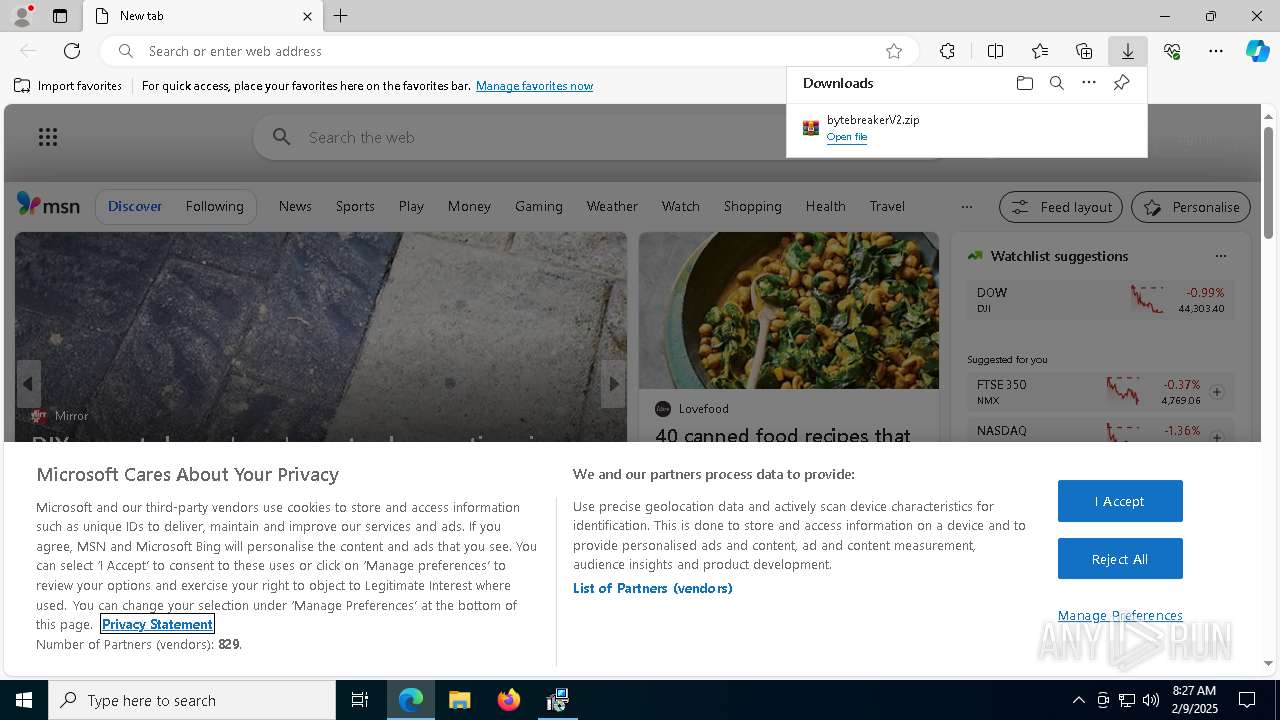This screenshot has width=1280, height=720.
Task: Open Browser essentials icon
Action: click(x=1172, y=51)
